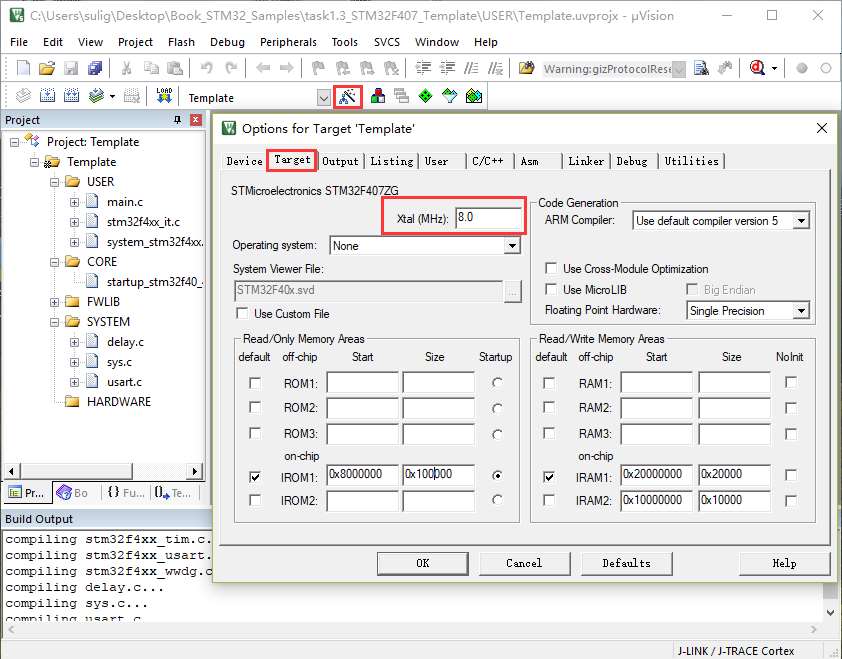
Task: Switch to the C/C++ tab
Action: (x=488, y=161)
